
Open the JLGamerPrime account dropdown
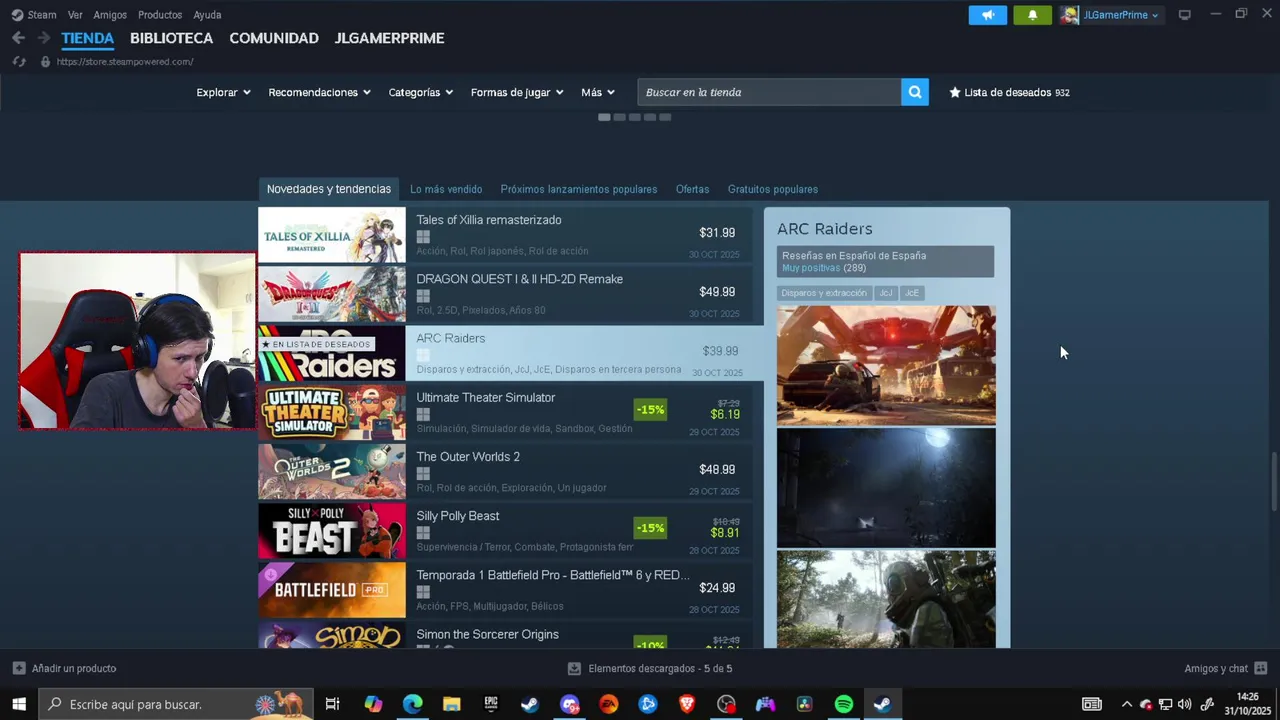click(1121, 15)
